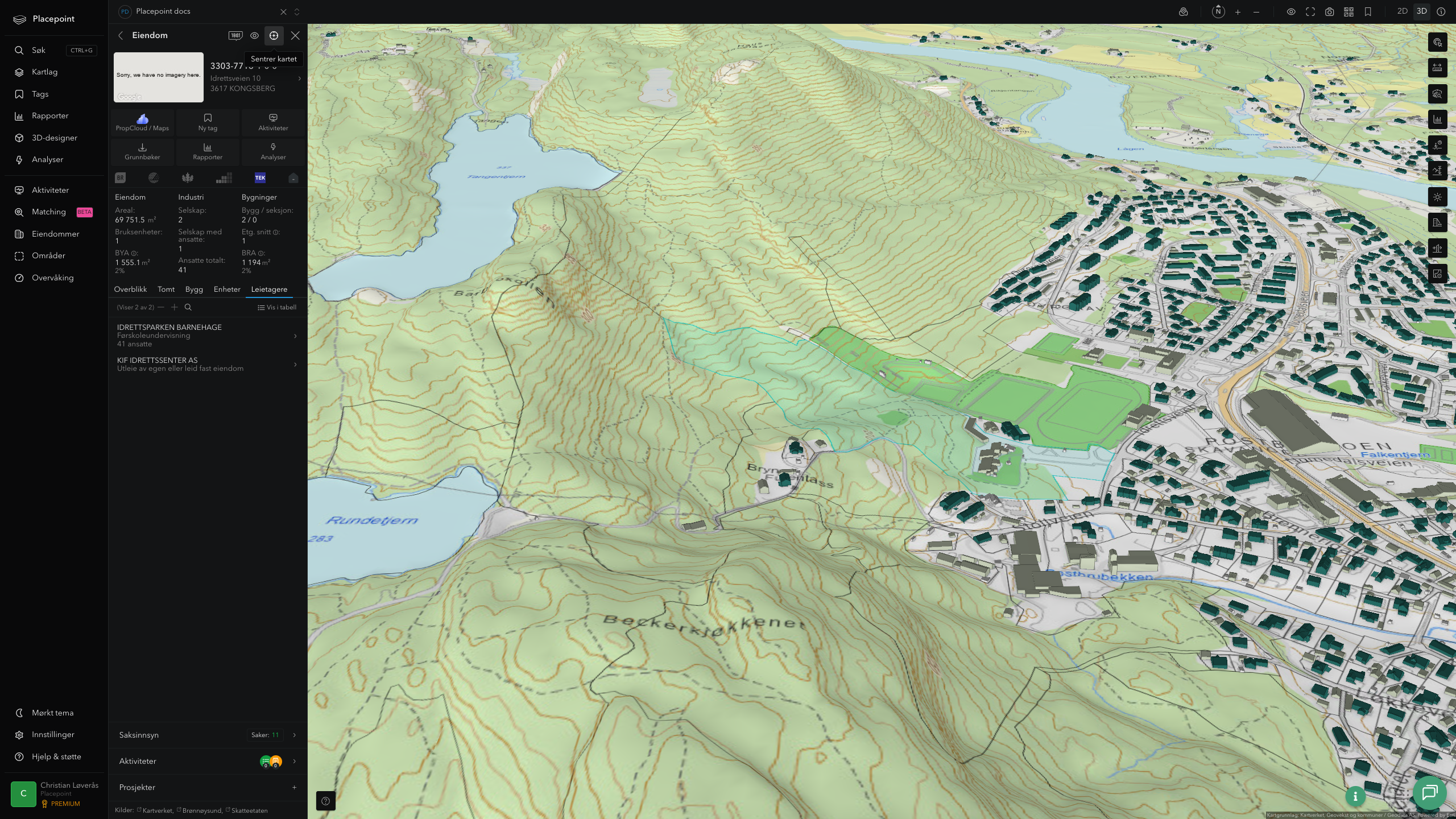Click the measure distance ruler tool

[x=1437, y=68]
